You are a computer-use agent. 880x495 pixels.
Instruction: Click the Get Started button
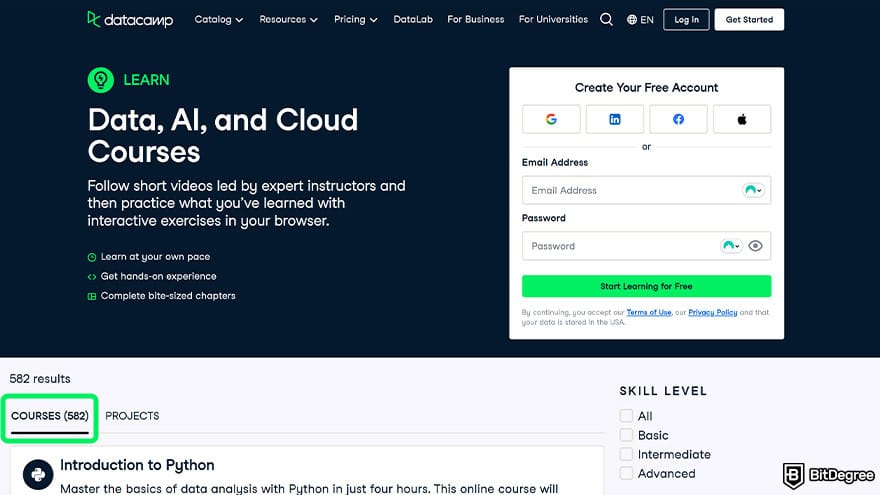pyautogui.click(x=749, y=20)
